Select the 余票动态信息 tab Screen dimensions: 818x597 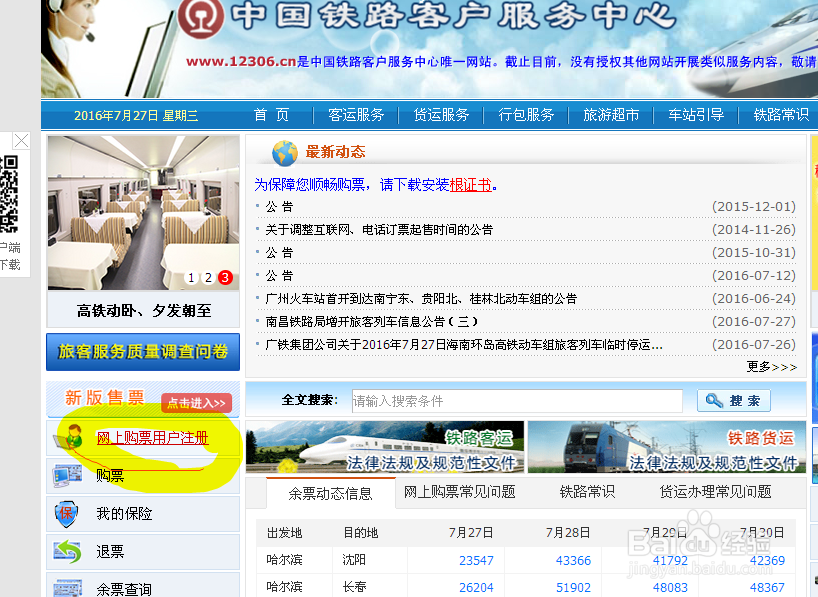pos(330,493)
